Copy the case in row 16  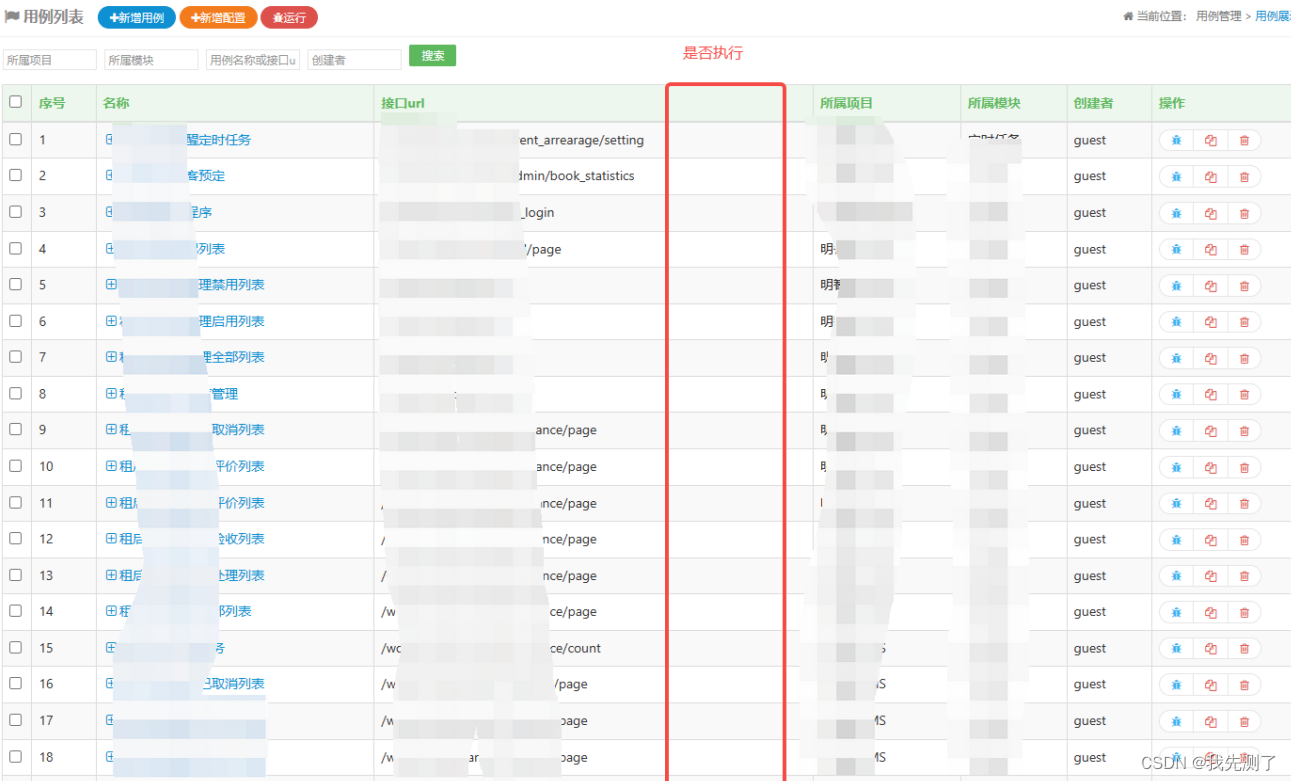pos(1210,684)
